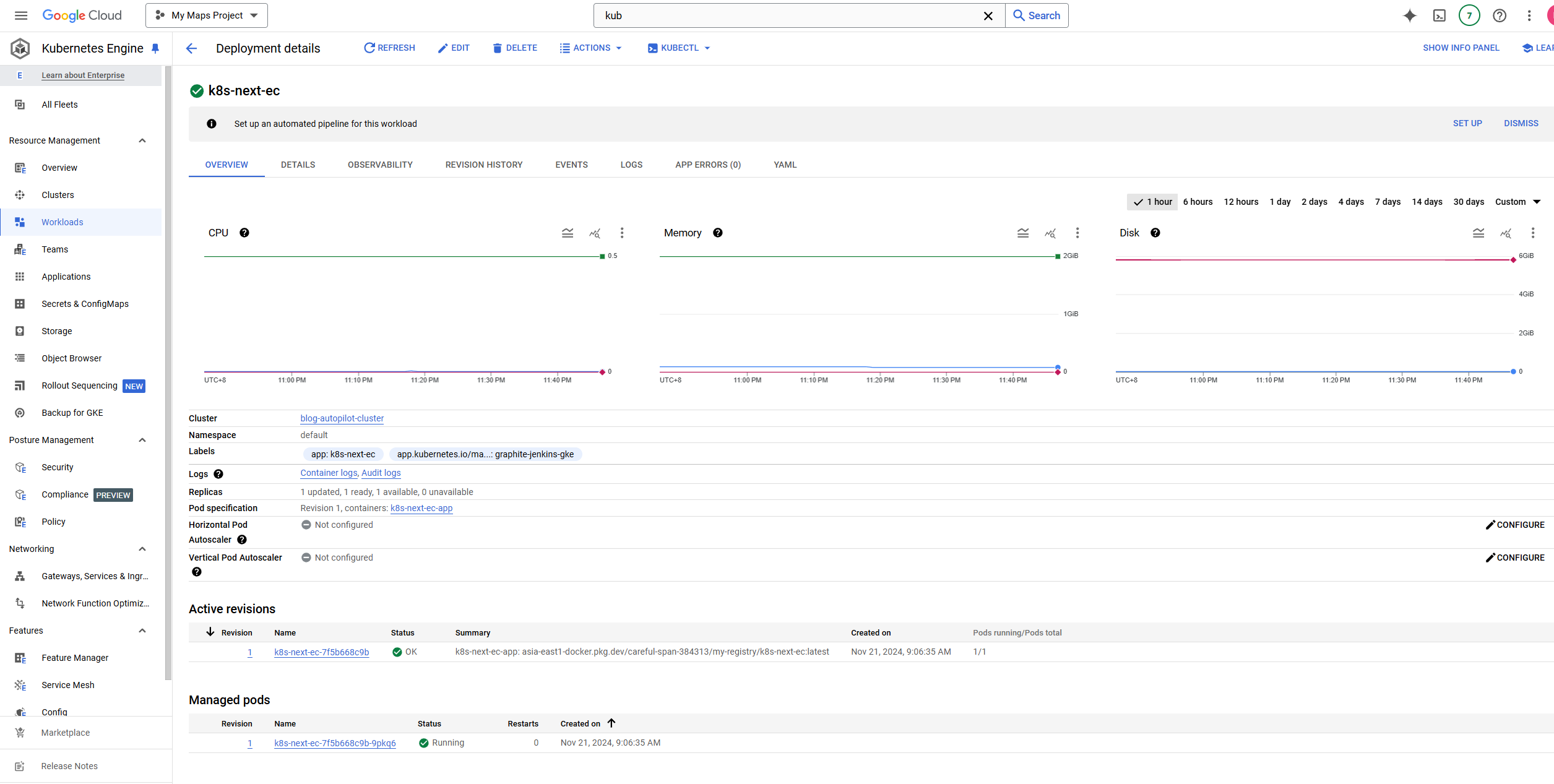Toggle the legend icon on the Disk chart

tap(1479, 233)
